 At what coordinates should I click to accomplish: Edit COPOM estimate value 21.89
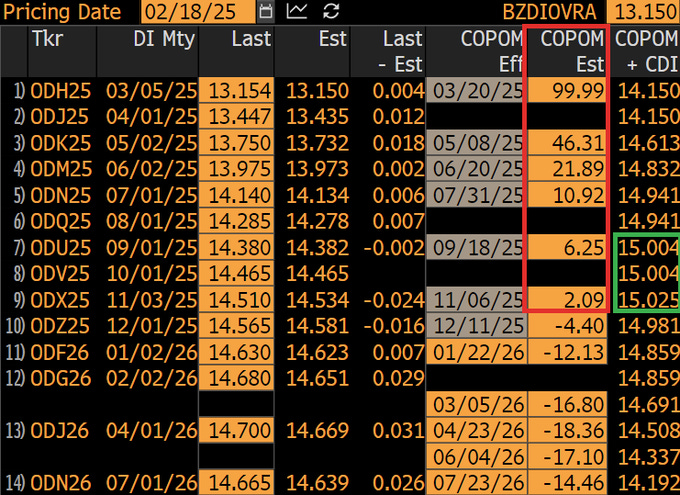point(567,169)
